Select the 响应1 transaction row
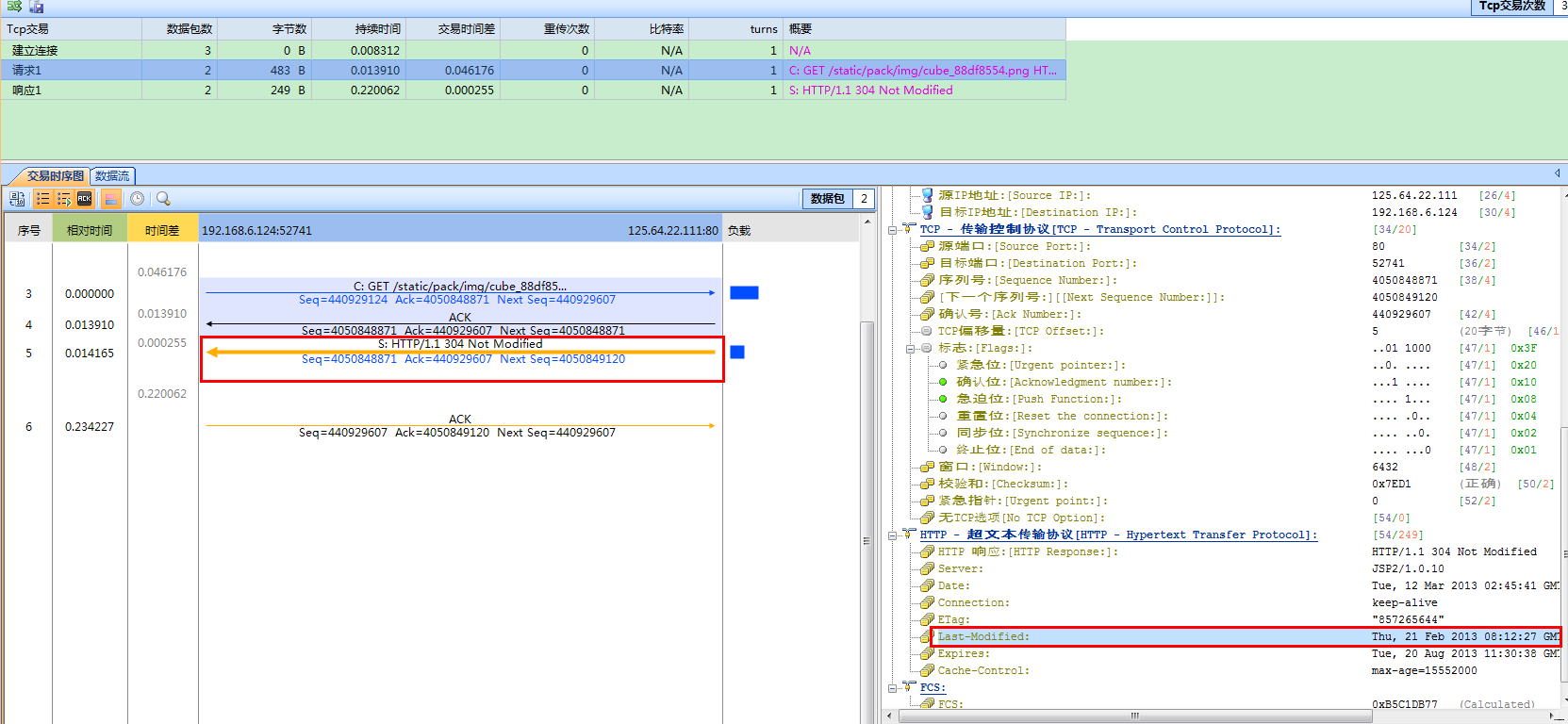Screen dimensions: 1568x724 pos(534,90)
